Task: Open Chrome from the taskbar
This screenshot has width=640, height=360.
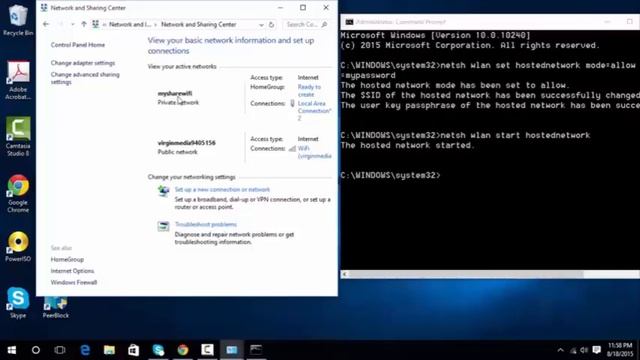Action: (x=183, y=350)
